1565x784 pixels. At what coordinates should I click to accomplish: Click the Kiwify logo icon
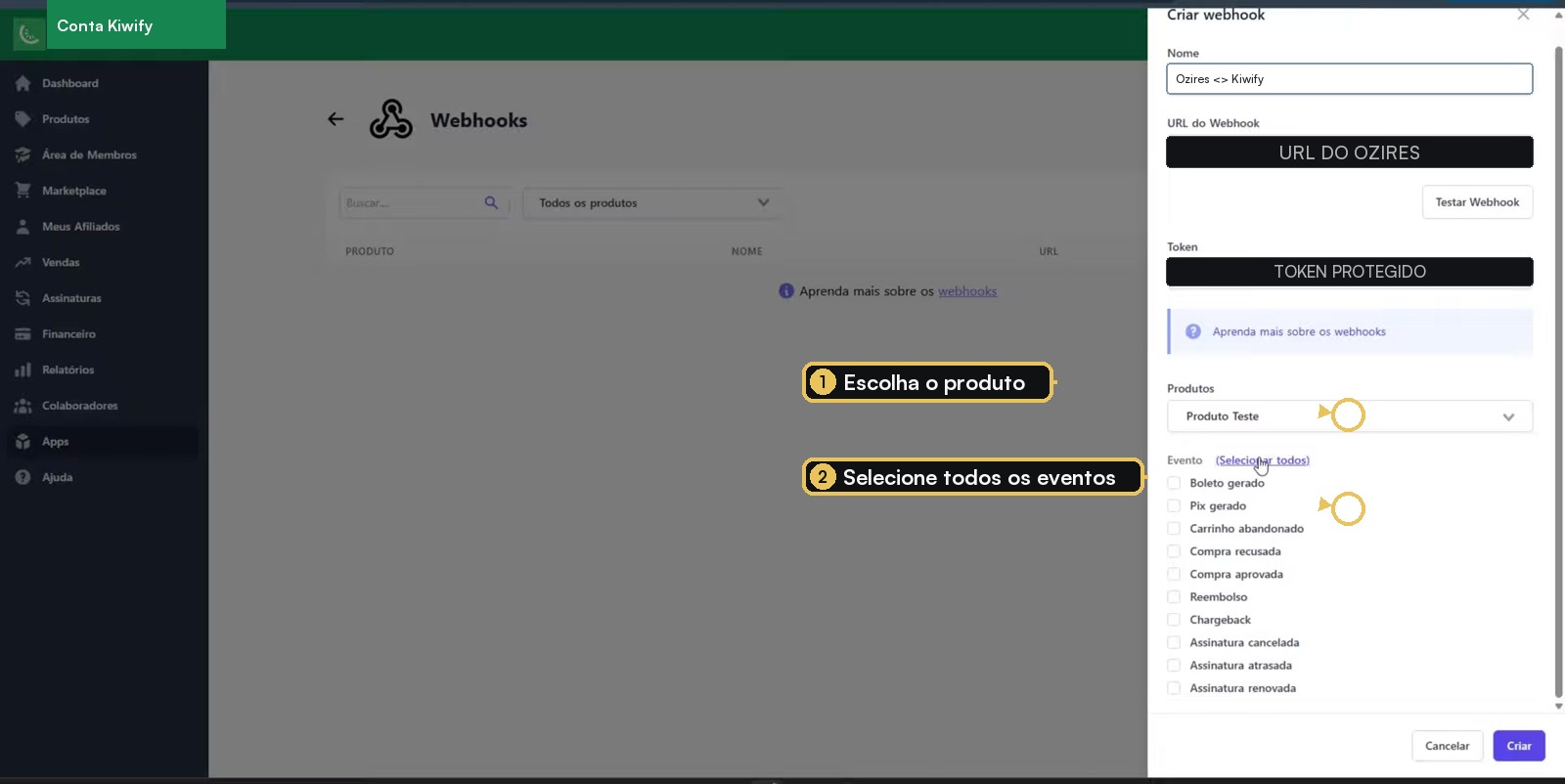29,35
